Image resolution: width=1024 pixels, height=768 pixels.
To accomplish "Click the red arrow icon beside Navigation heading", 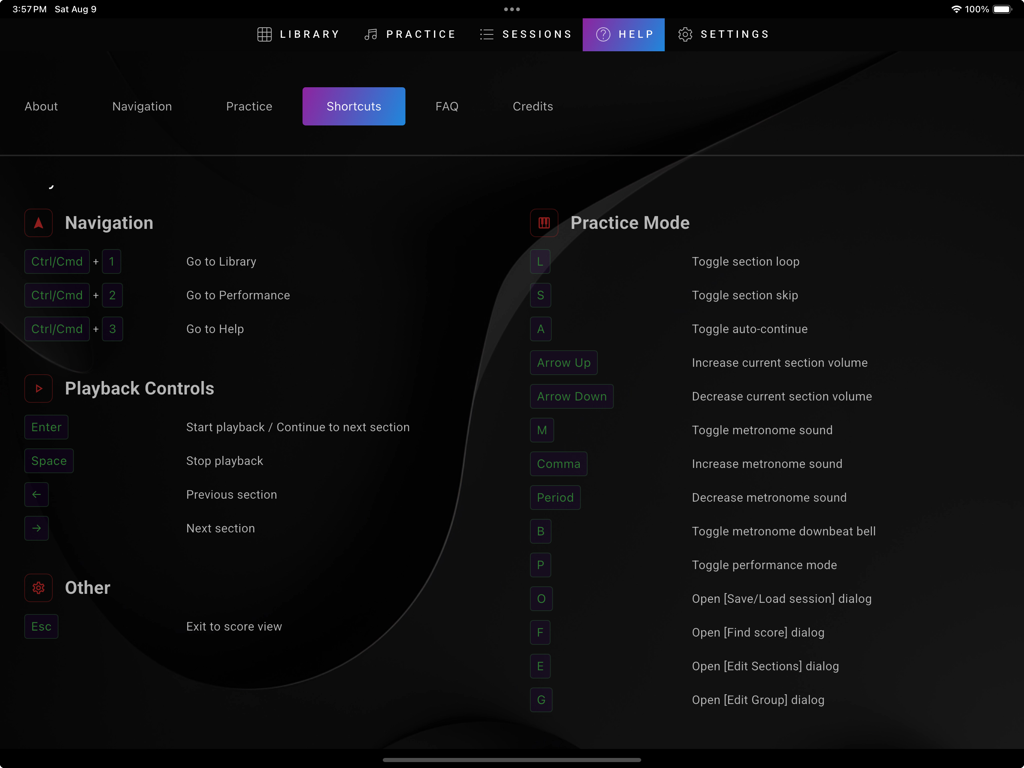I will pos(38,222).
